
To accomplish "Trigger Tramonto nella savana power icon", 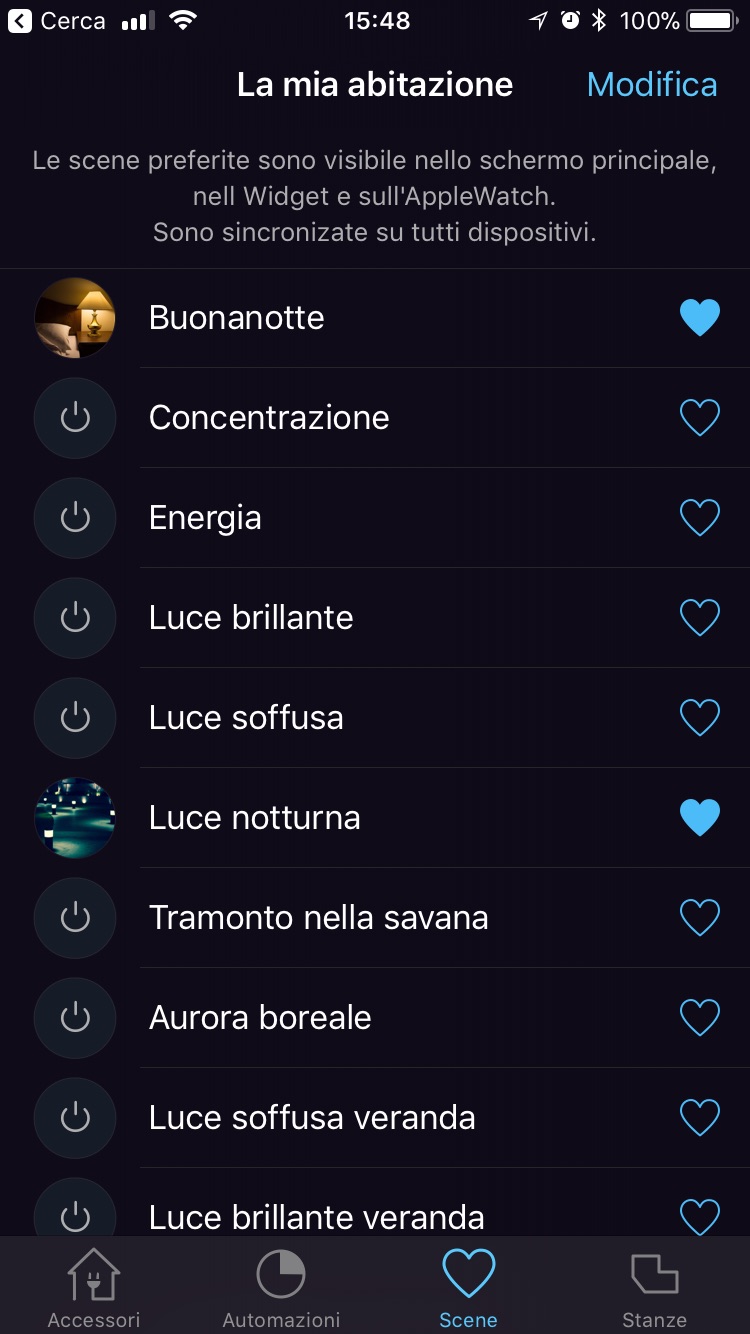I will (75, 918).
